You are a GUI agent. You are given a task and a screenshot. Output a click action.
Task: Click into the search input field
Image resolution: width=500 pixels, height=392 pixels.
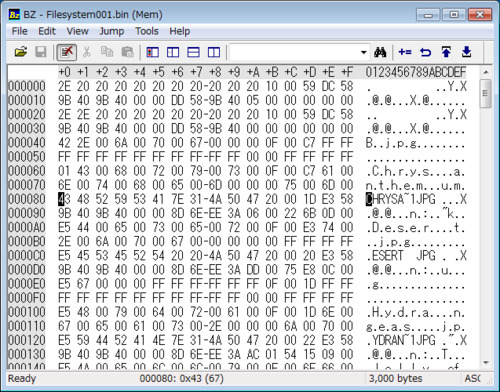[x=295, y=52]
